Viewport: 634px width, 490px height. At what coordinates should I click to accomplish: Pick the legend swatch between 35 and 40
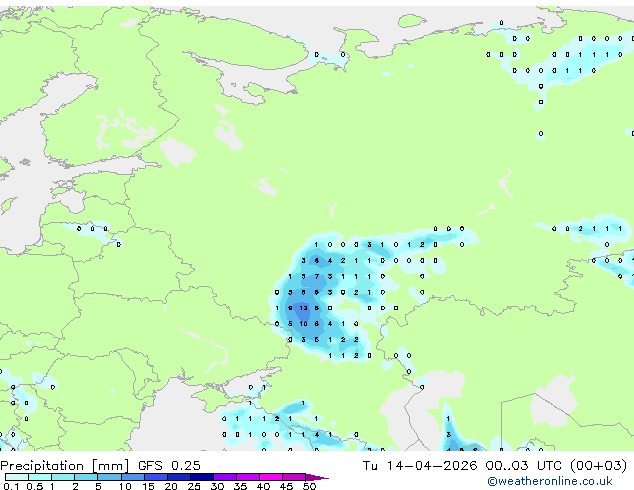click(x=248, y=477)
